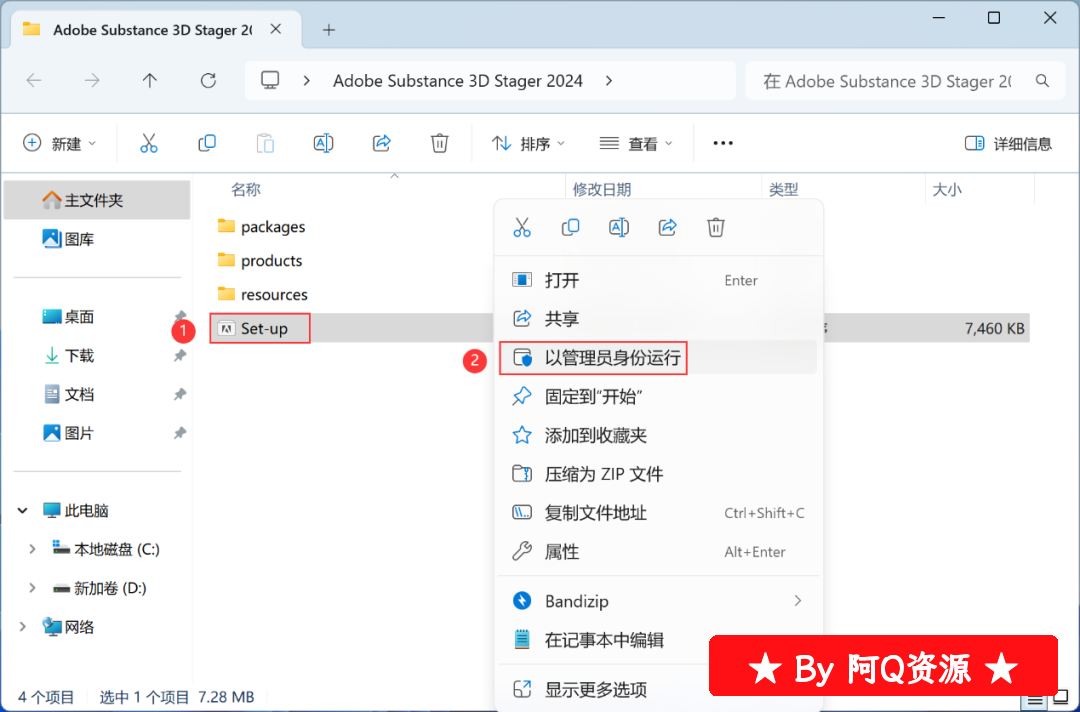
Task: Choose 复制文件地址 in the context menu
Action: [x=658, y=513]
